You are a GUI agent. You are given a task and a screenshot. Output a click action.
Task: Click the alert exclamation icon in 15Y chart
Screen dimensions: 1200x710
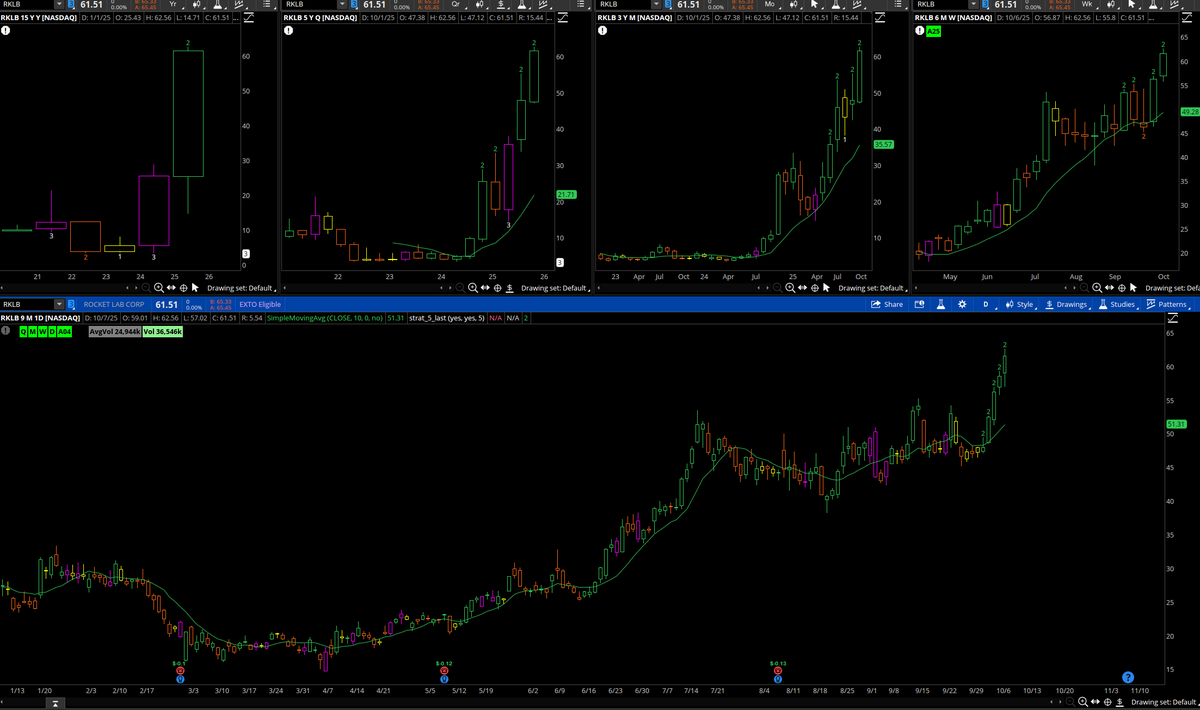point(5,30)
